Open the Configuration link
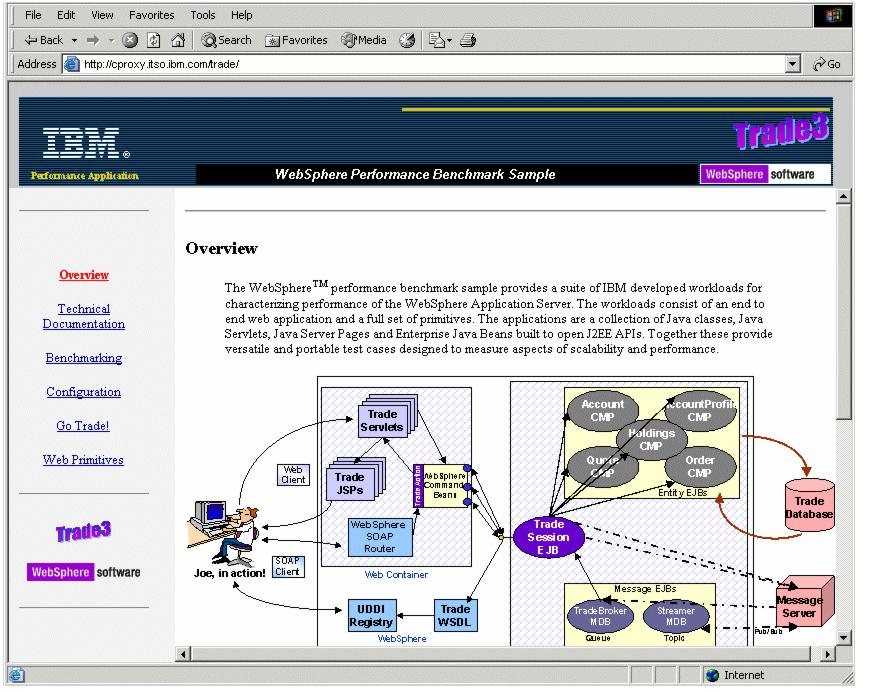This screenshot has width=891, height=692. [84, 392]
